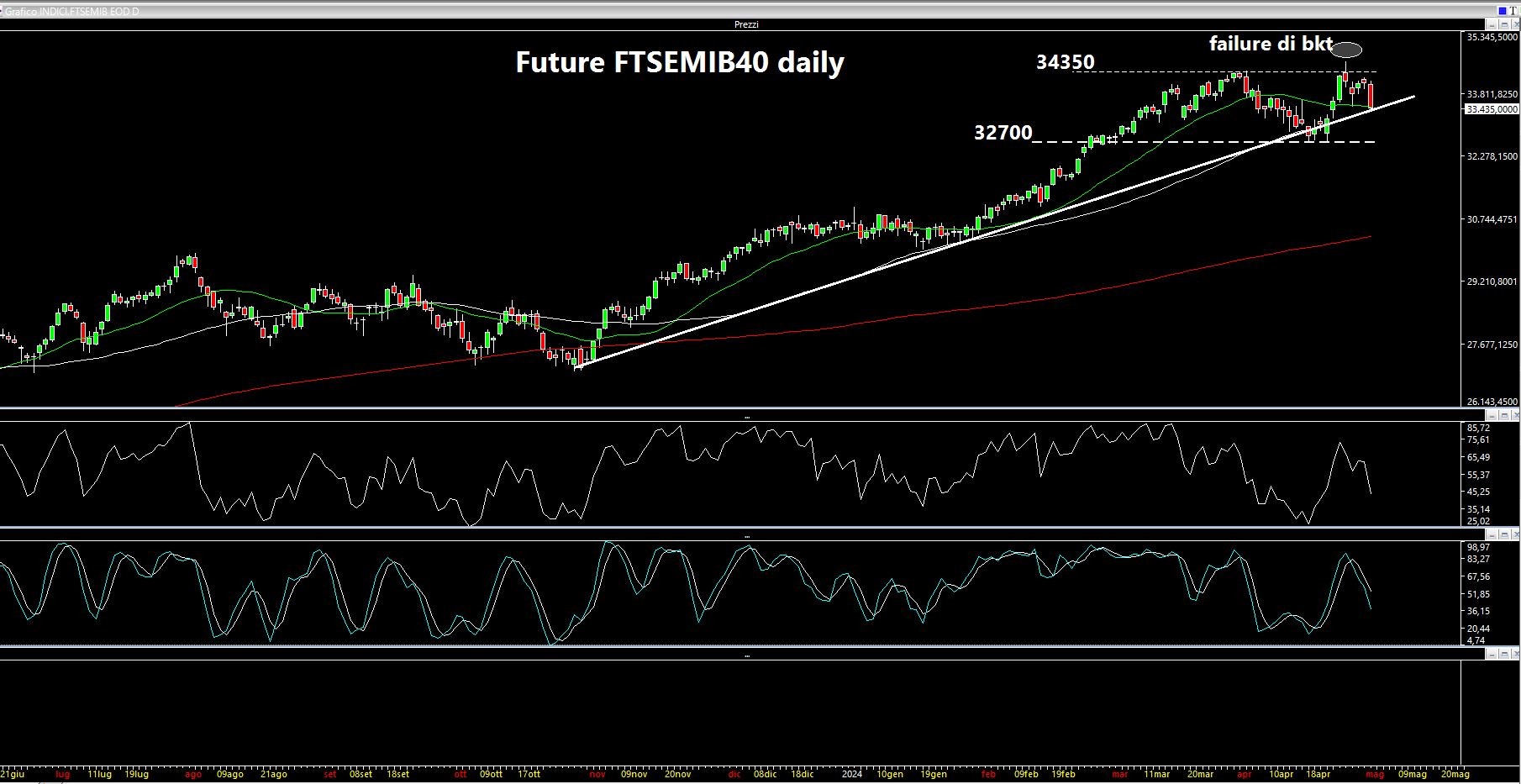Click the red 'nov' month marker
The image size is (1521, 784).
point(597,774)
